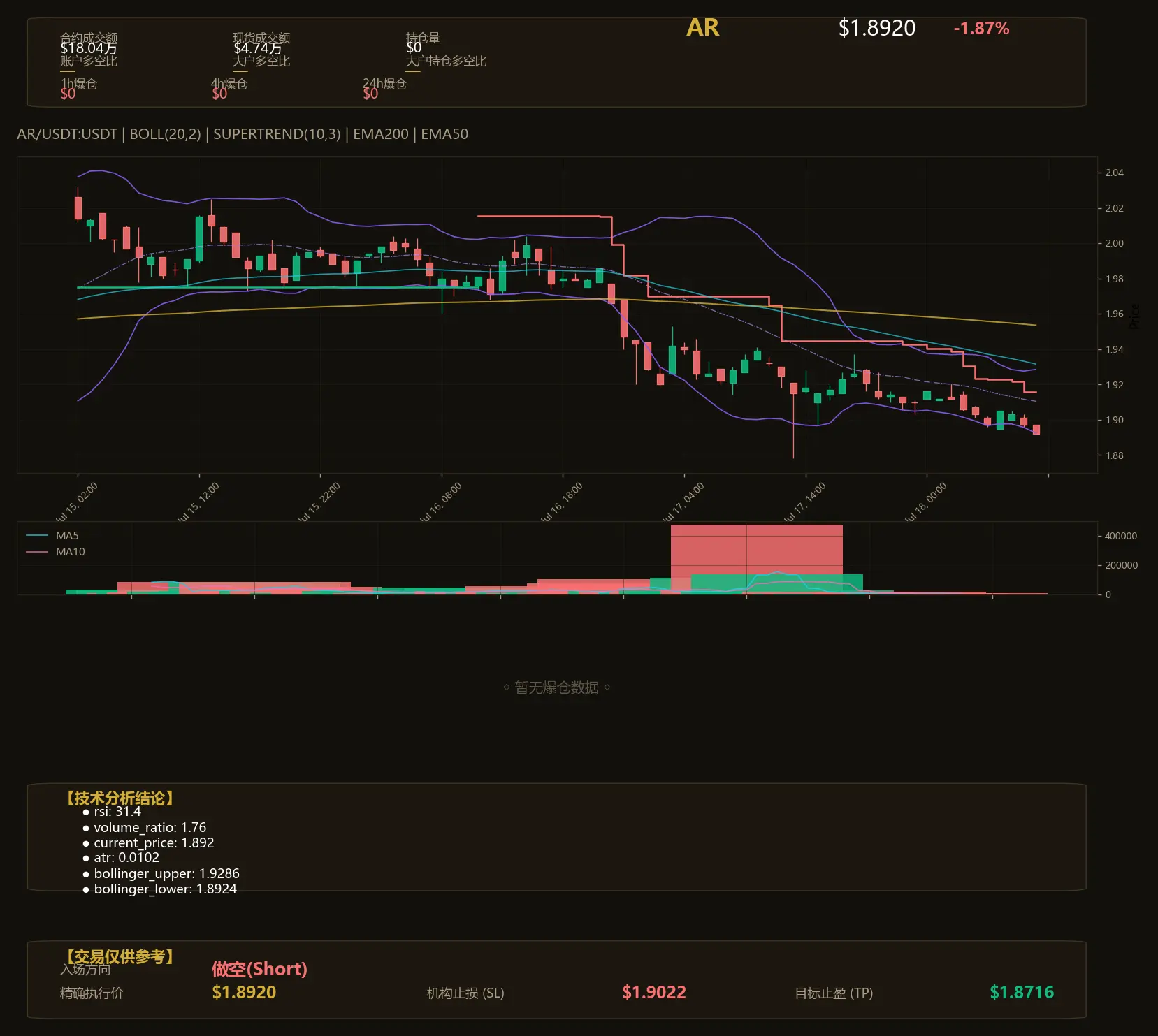Click the 2.04 price axis tick

tap(1115, 173)
